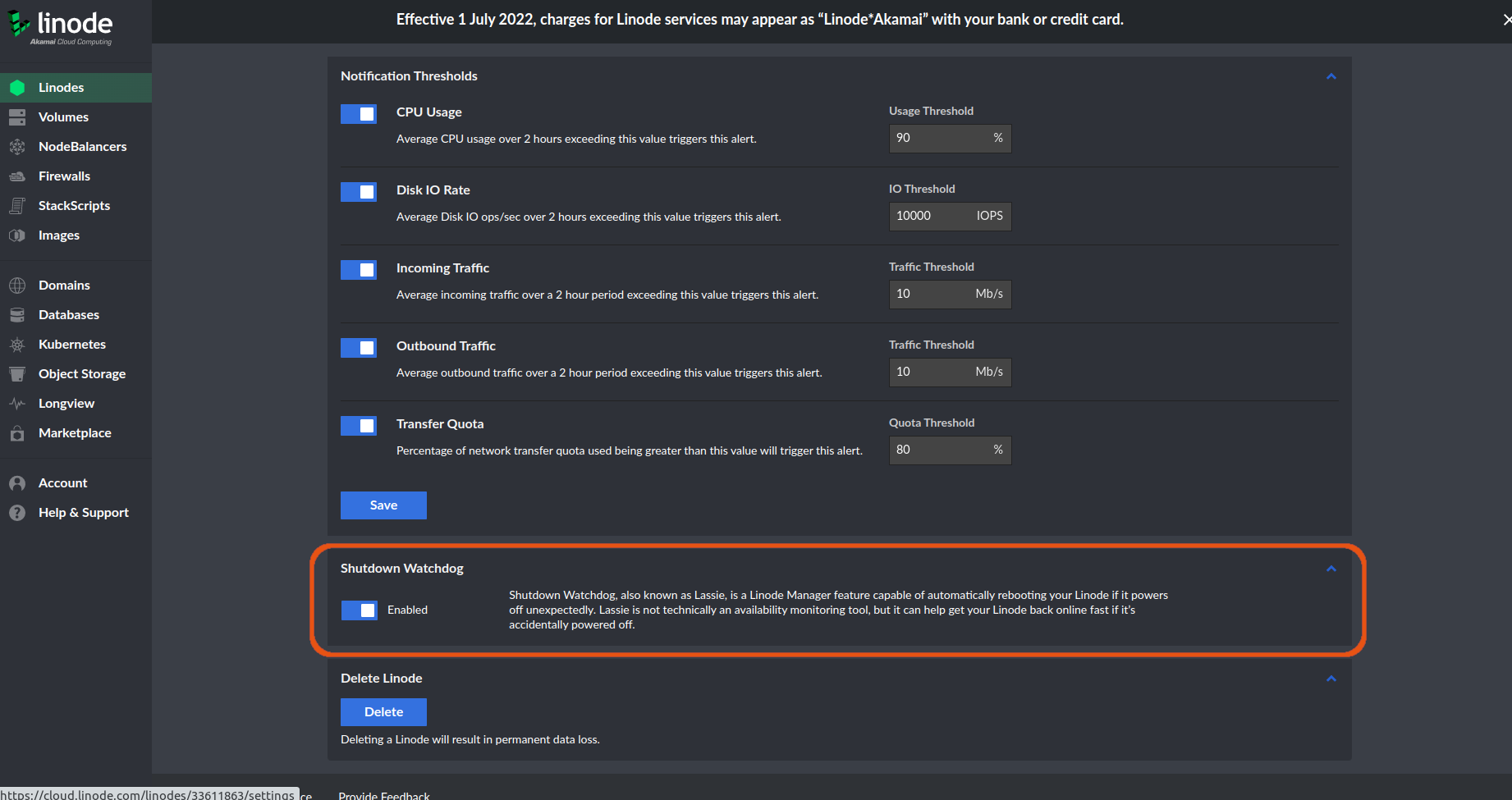Screen dimensions: 1512x800
Task: Click the Linode logo
Action: tap(61, 26)
